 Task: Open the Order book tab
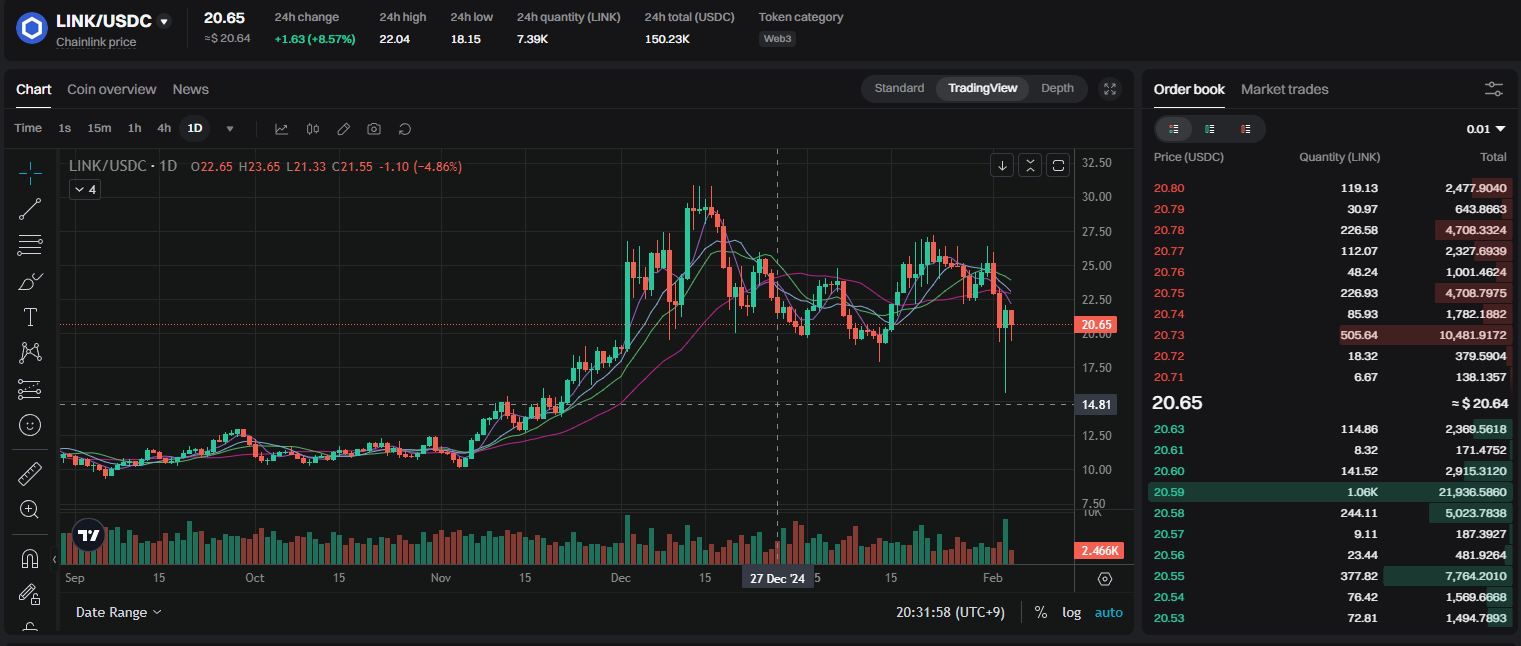1189,89
